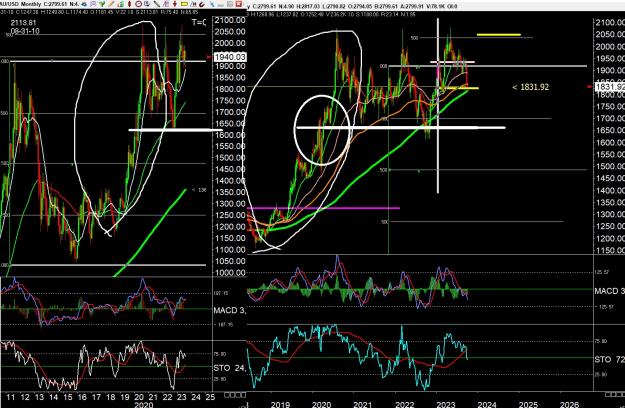This screenshot has height=408, width=625.
Task: Click the red magnet icon in the toolbar
Action: pos(202,4)
